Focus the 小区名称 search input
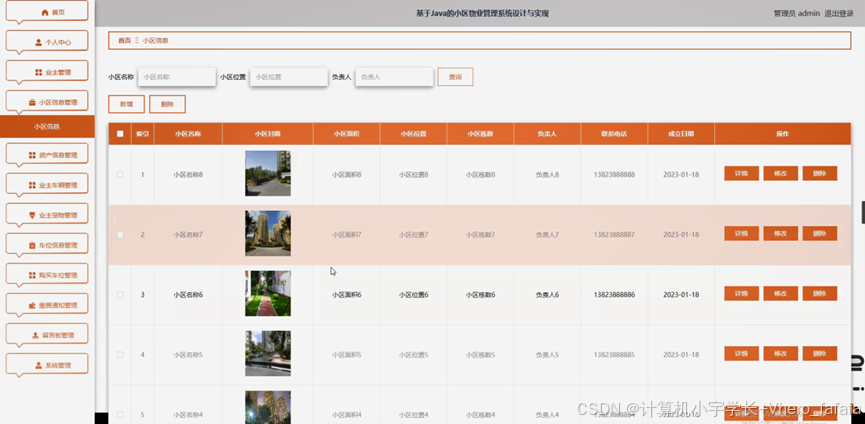Viewport: 865px width, 424px height. point(177,77)
